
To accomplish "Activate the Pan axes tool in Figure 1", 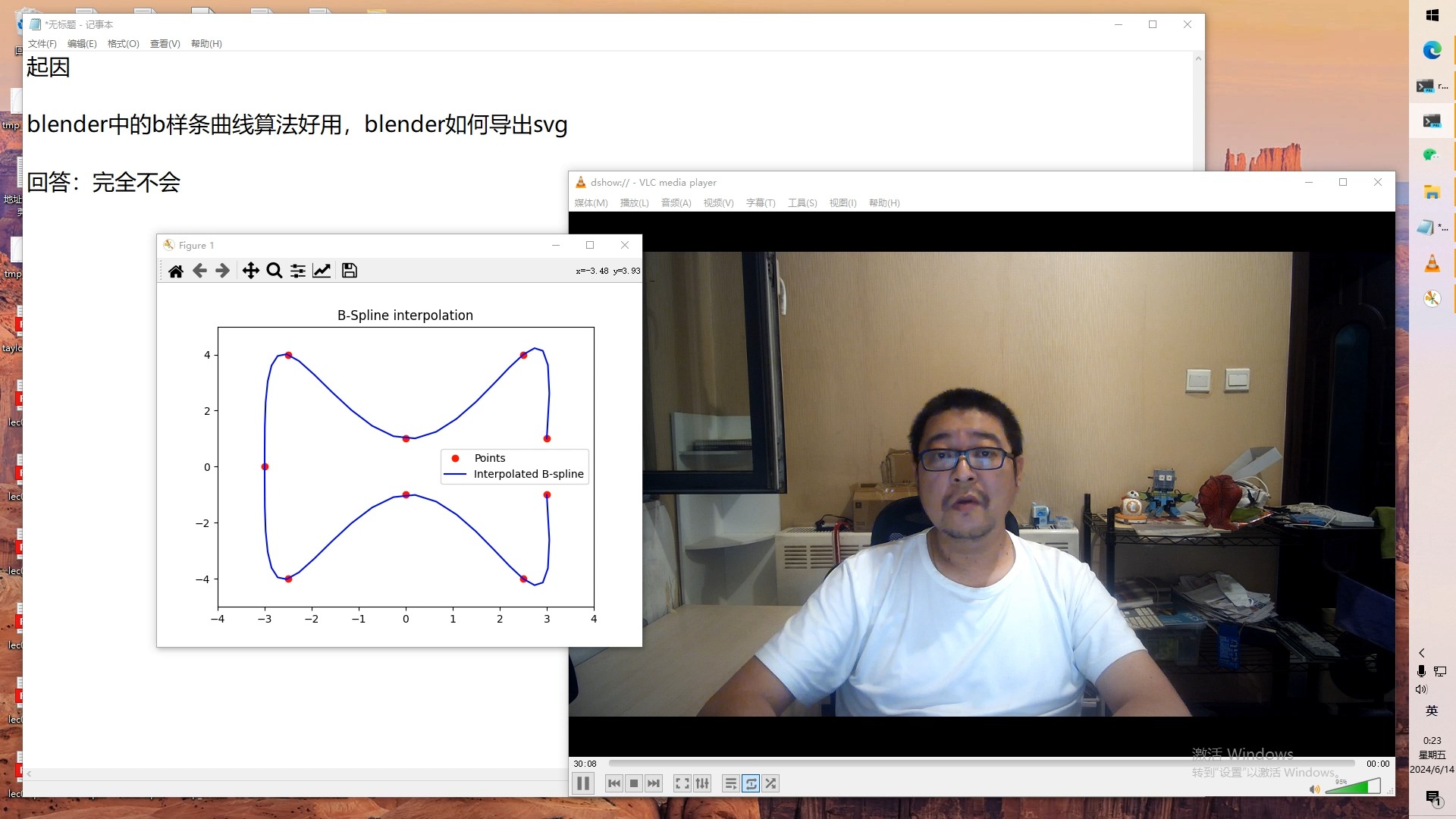I will click(250, 271).
